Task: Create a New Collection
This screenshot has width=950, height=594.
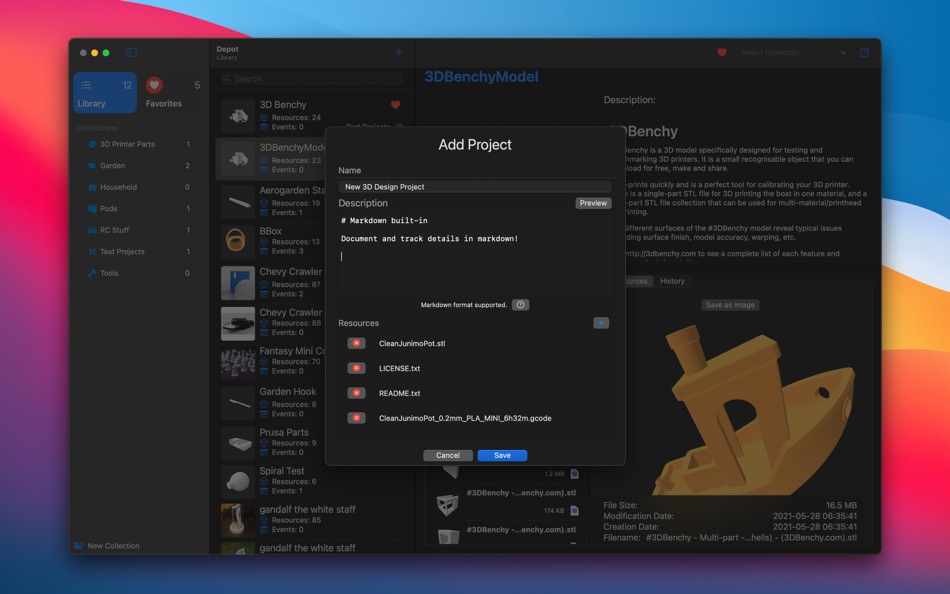Action: (107, 546)
